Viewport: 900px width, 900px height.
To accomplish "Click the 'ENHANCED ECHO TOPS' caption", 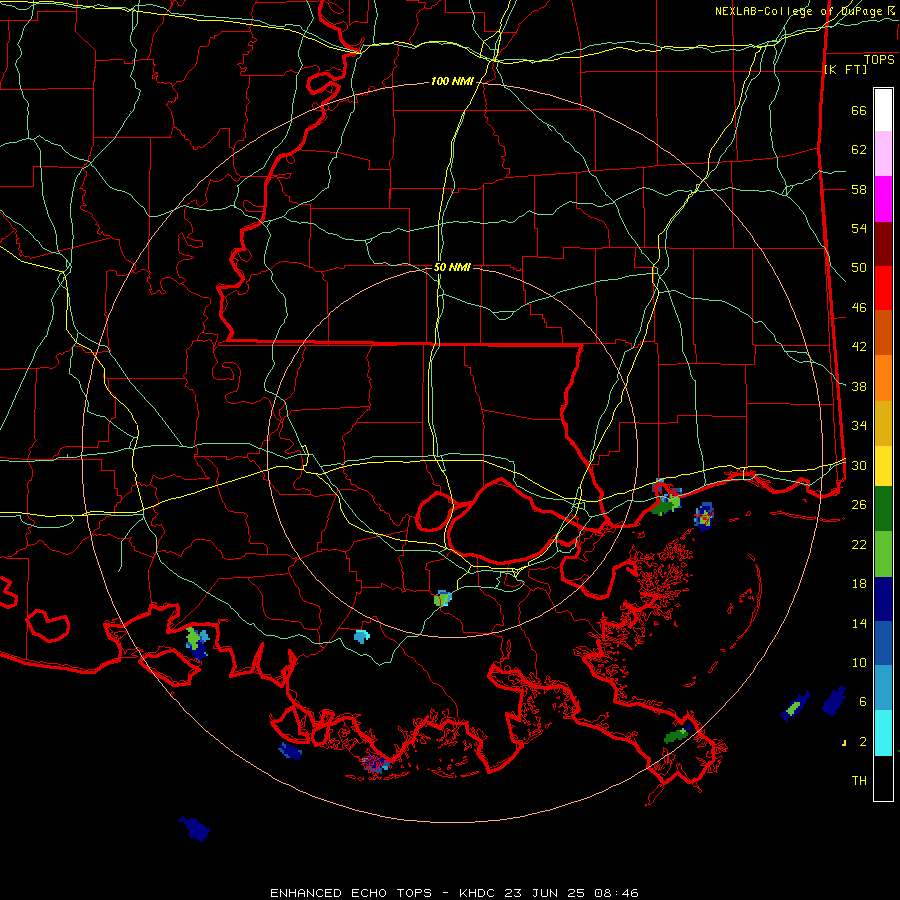I will coord(351,893).
